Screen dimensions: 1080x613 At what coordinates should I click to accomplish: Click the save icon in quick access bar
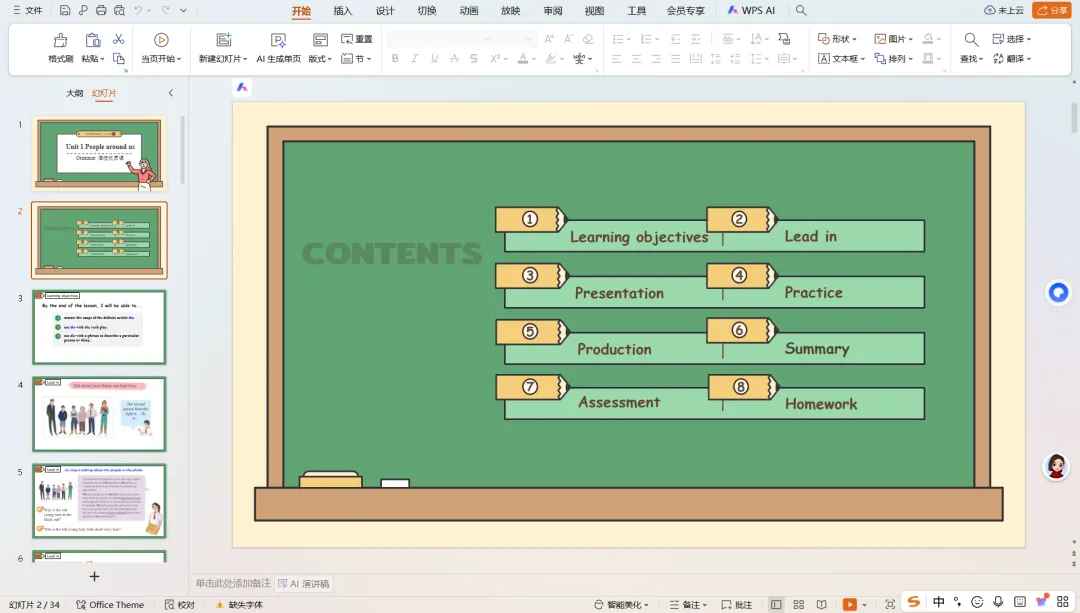[65, 11]
